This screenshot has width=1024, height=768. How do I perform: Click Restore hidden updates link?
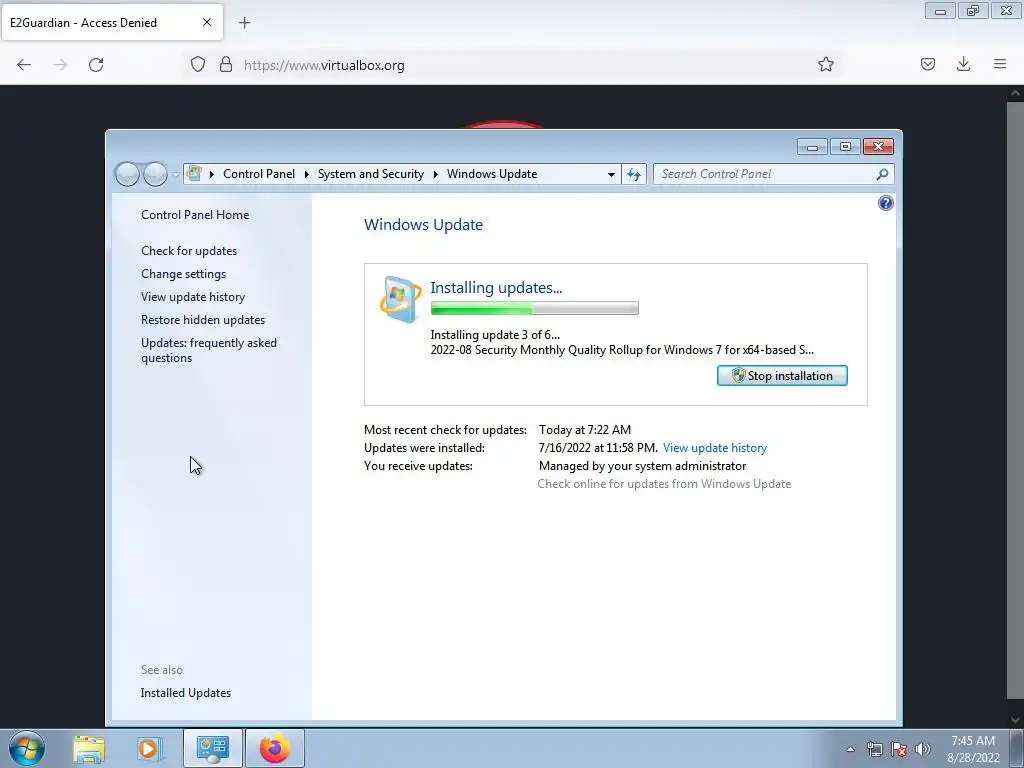203,319
